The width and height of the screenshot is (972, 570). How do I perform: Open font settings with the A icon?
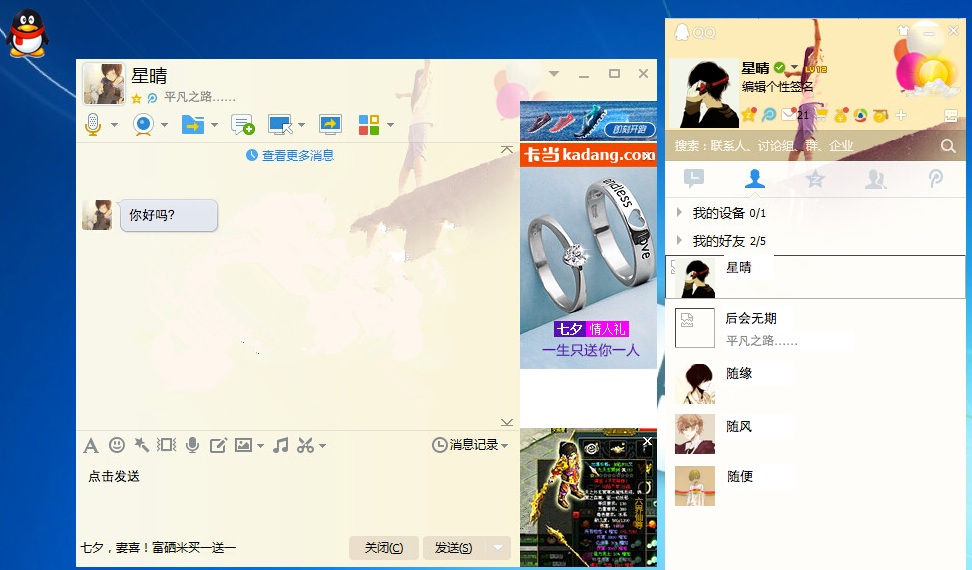coord(91,445)
